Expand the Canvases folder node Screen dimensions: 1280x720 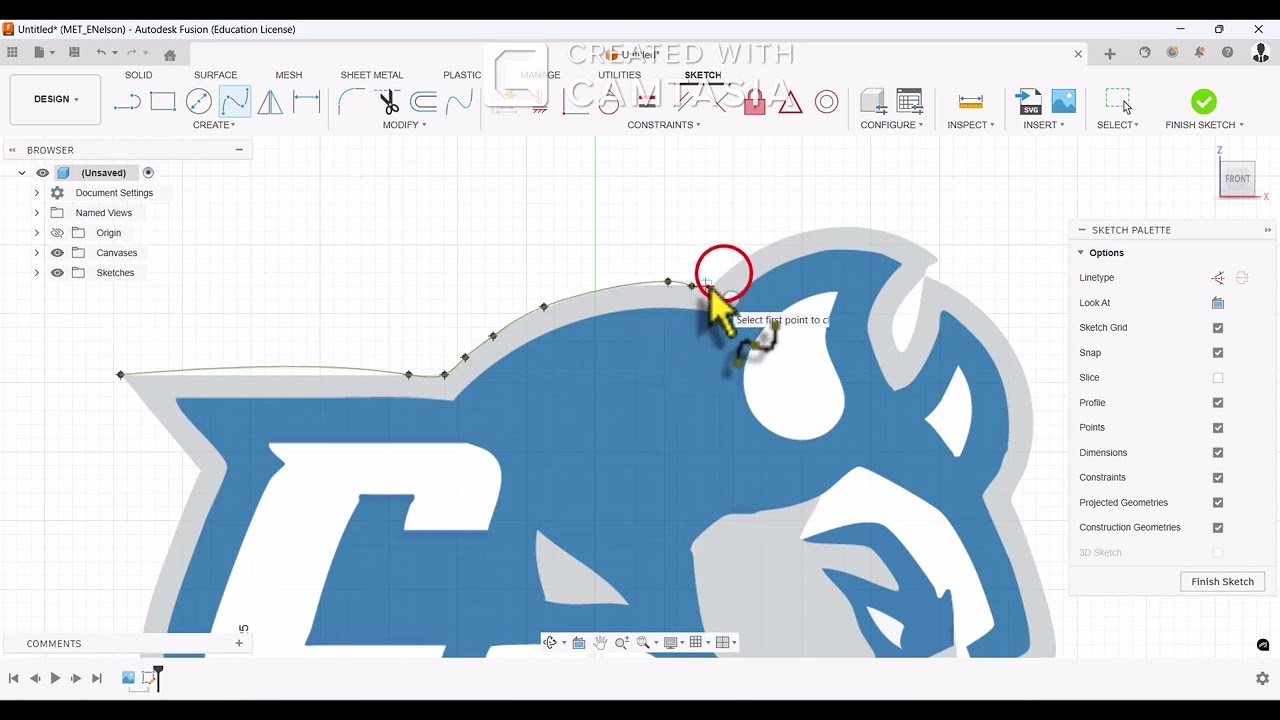click(x=37, y=253)
